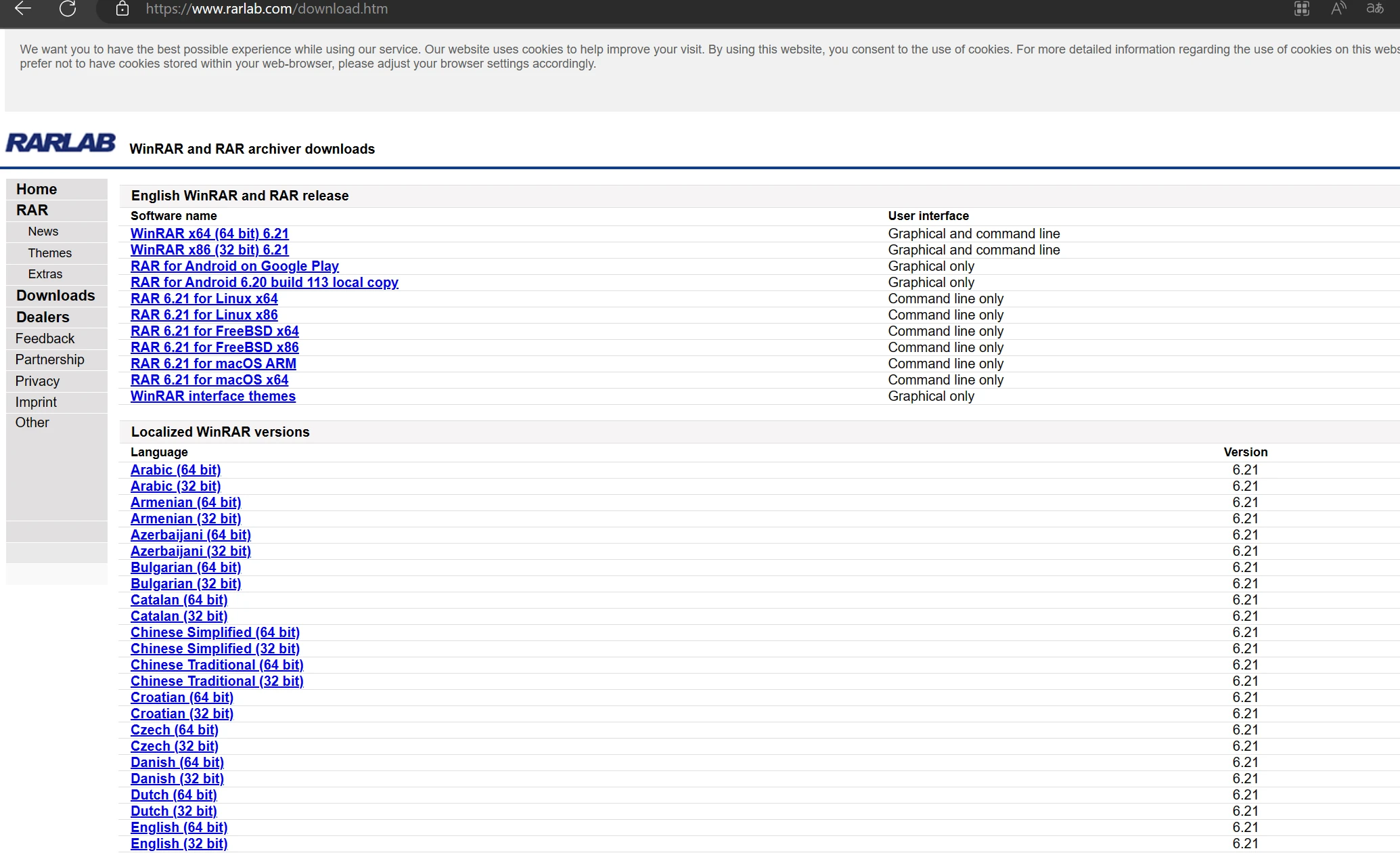The height and width of the screenshot is (853, 1400).
Task: Select 'Graphical and command line' in WinRAR x64 row
Action: (974, 234)
